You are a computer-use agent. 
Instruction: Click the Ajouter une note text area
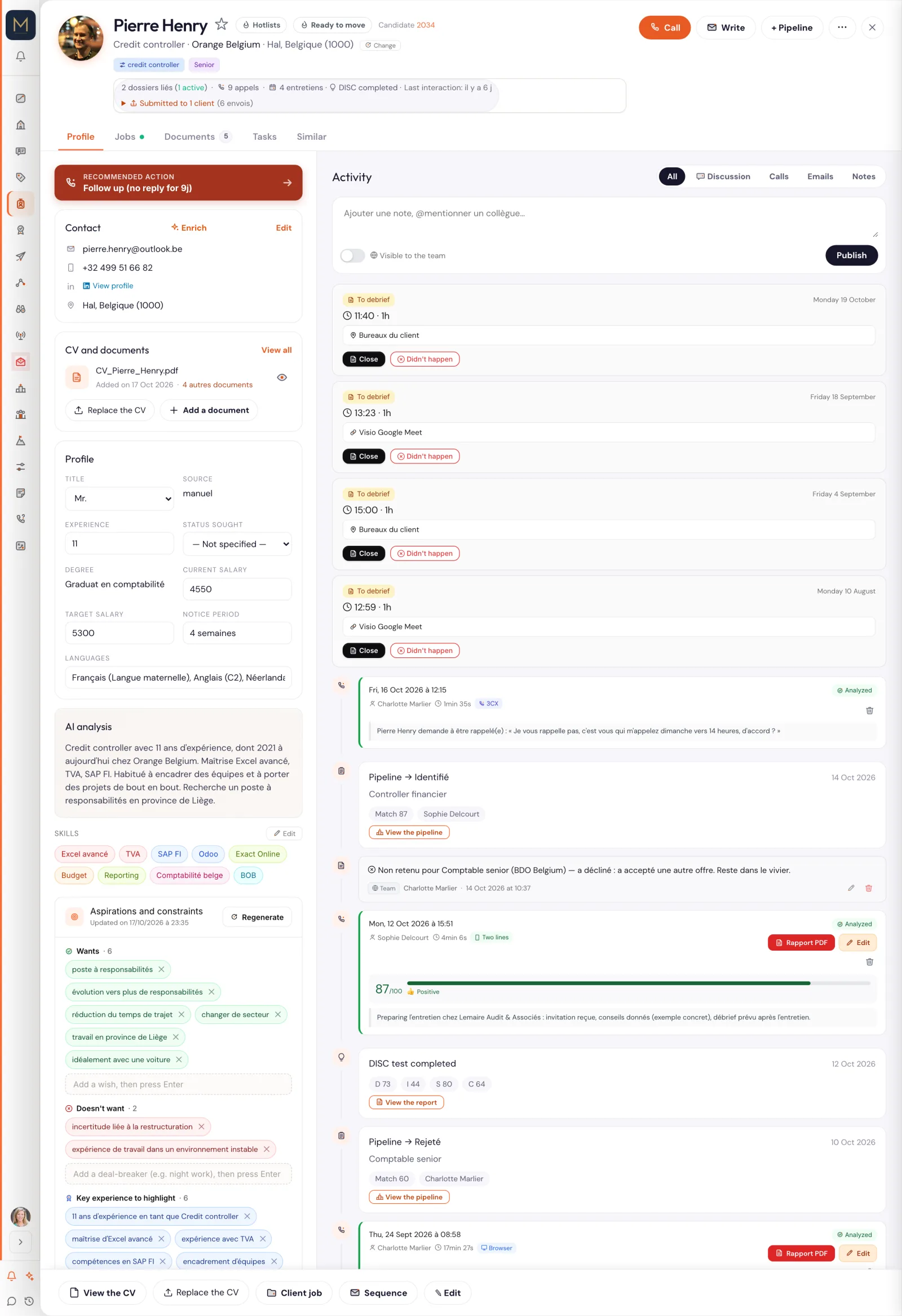[x=609, y=222]
